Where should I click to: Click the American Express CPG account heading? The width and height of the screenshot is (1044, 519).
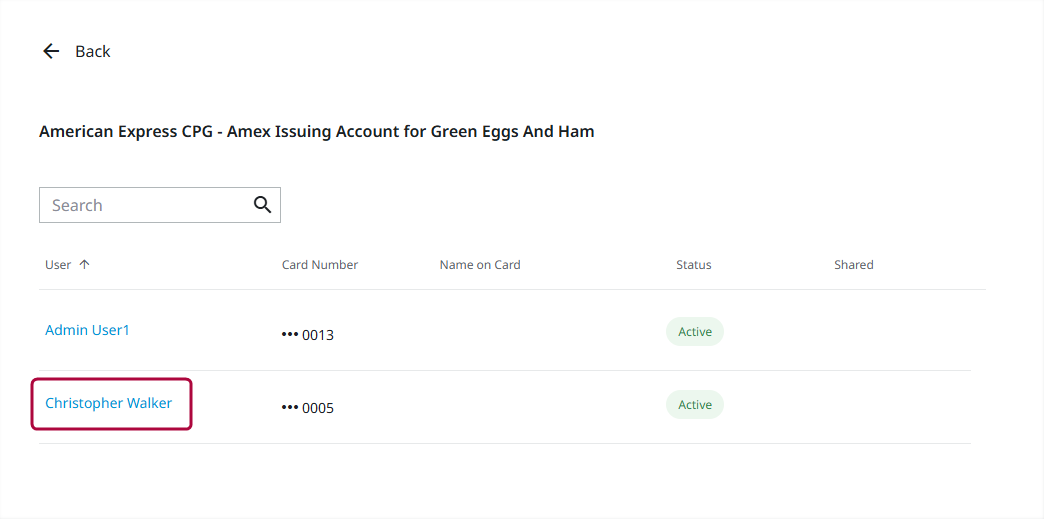pyautogui.click(x=316, y=131)
